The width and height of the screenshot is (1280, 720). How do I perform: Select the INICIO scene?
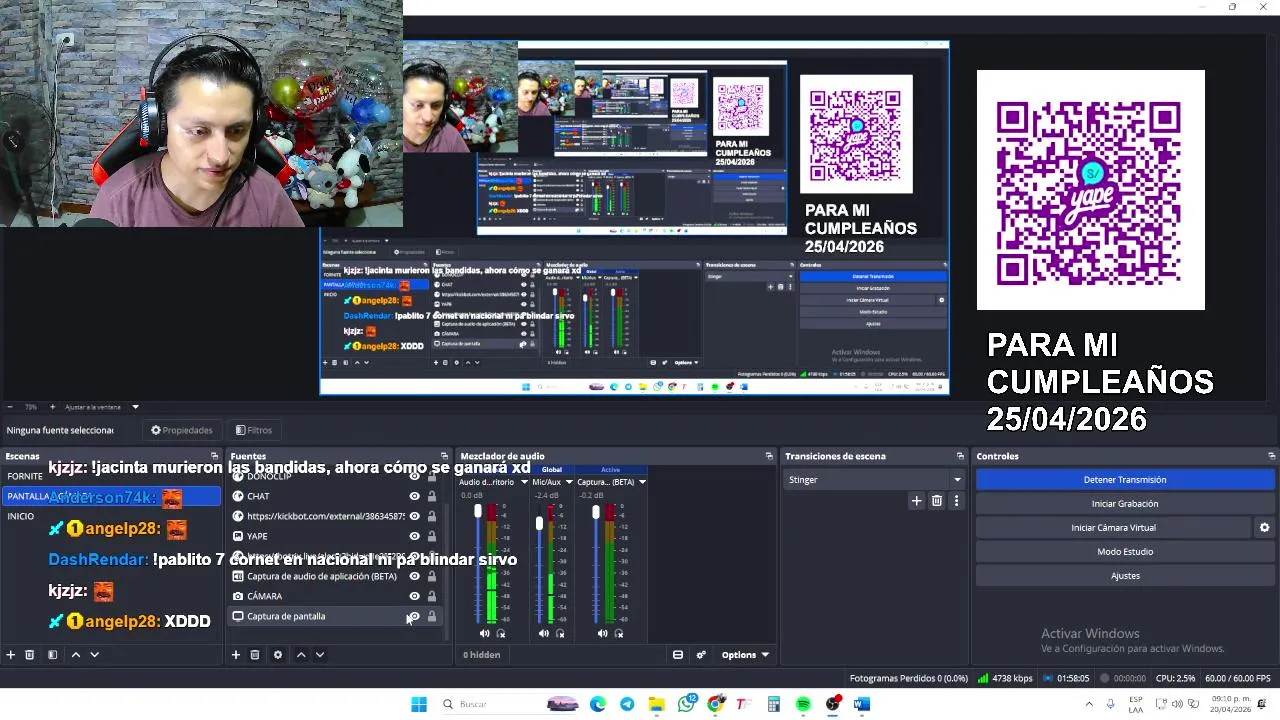click(x=112, y=516)
